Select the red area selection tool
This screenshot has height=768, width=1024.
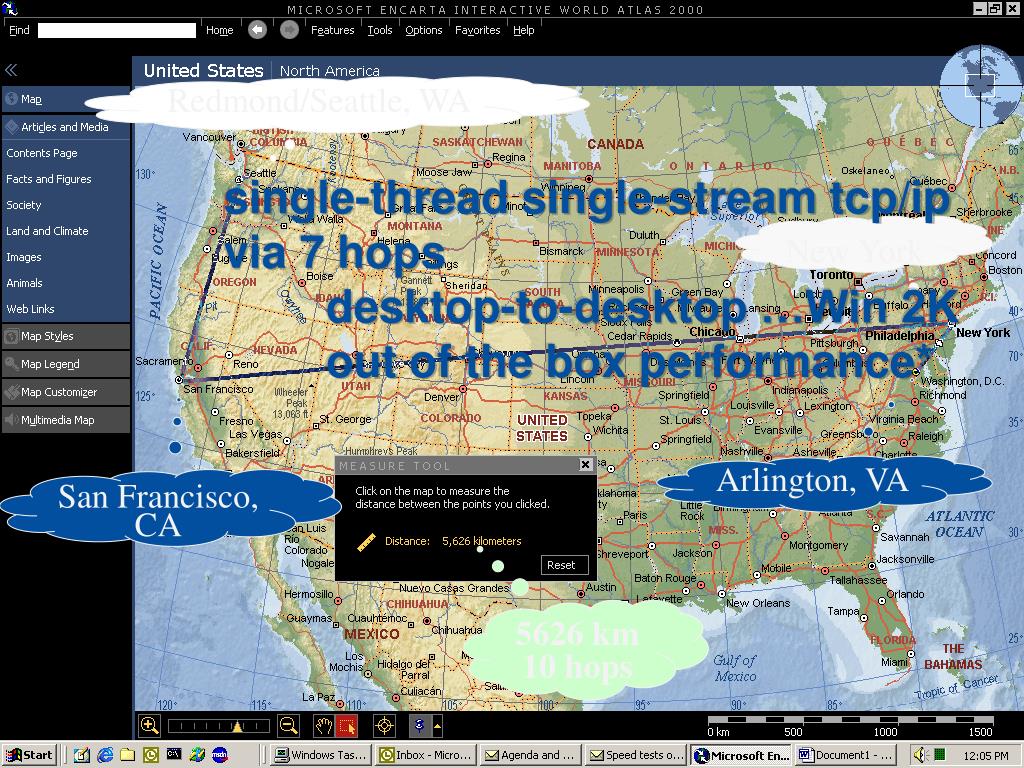point(346,726)
